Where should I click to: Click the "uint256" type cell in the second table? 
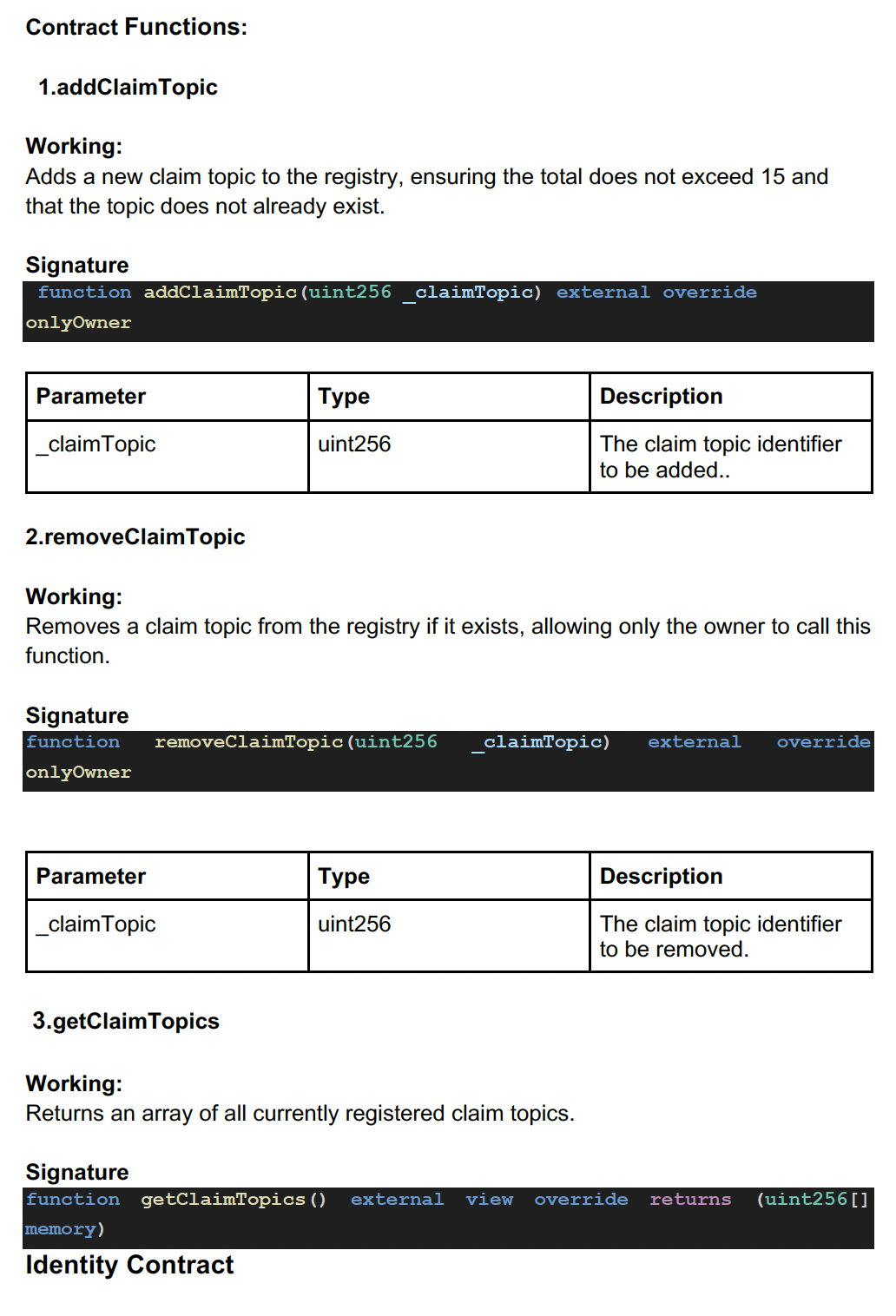354,924
